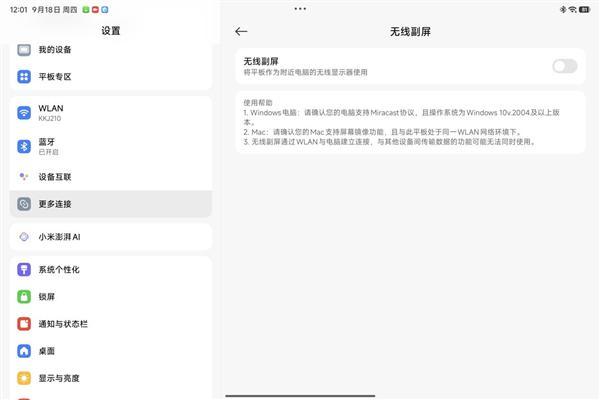Tap the 无线副屏 page title
Viewport: 600px width, 400px height.
(x=410, y=31)
